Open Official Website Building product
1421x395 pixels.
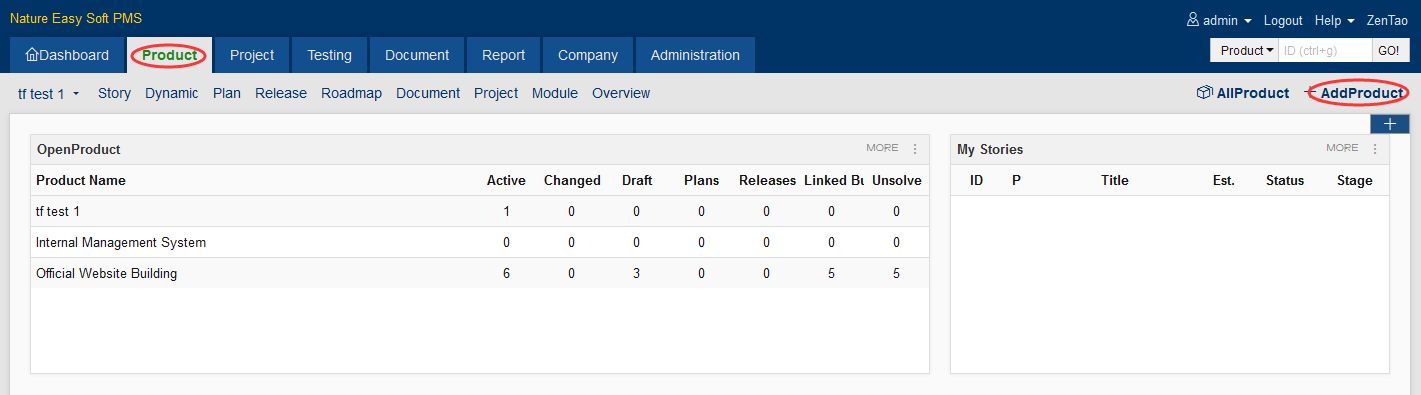point(106,273)
